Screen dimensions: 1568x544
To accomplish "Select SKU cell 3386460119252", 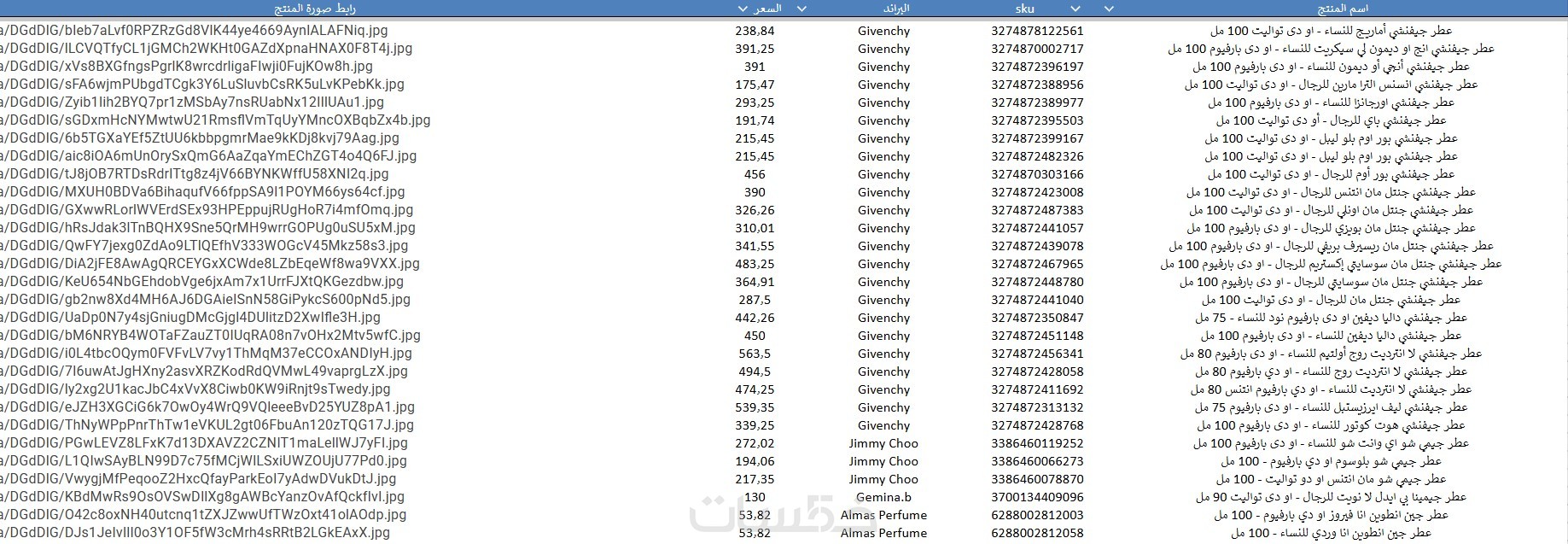I will pos(1037,443).
